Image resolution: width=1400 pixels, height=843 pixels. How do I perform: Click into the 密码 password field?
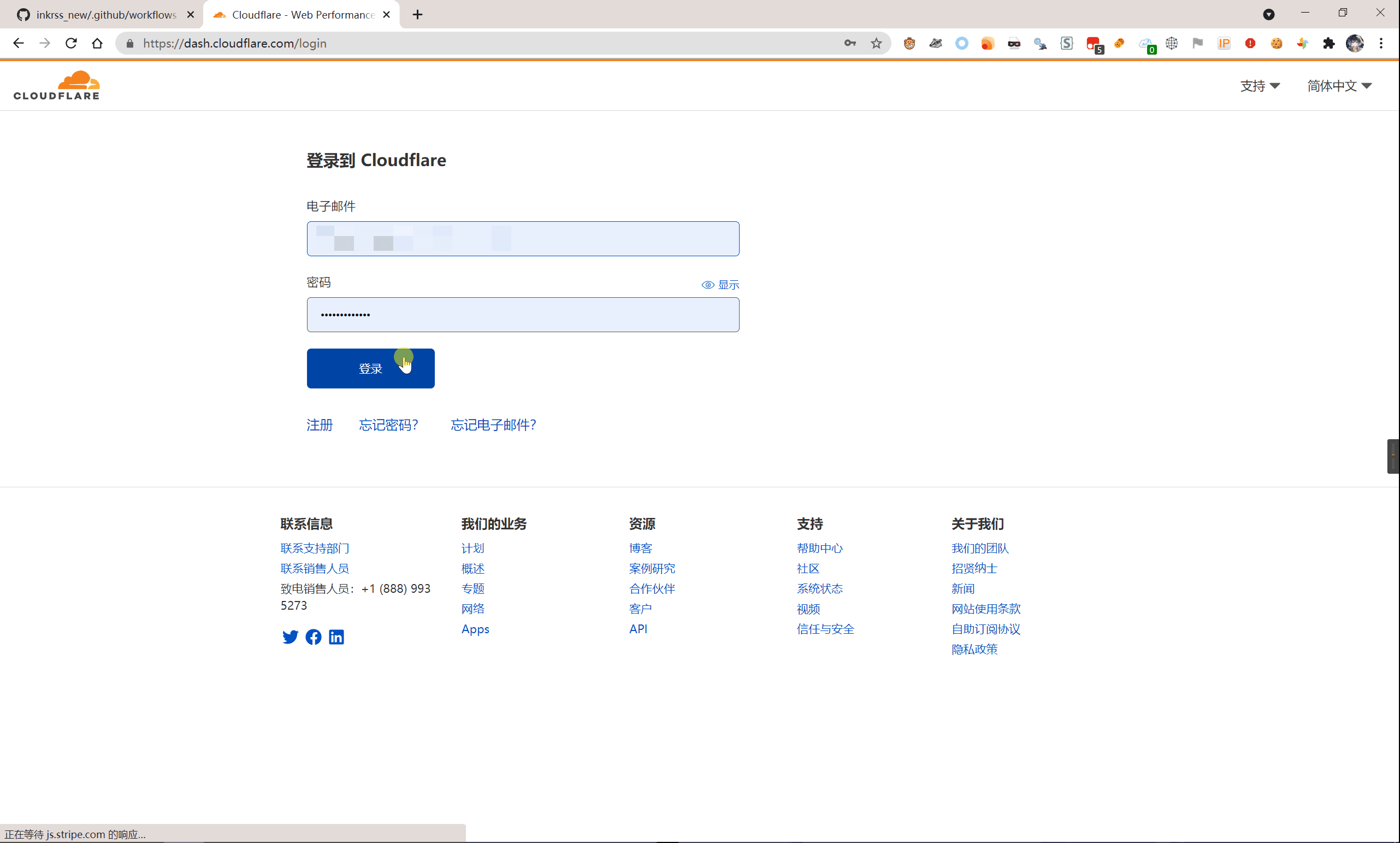523,315
